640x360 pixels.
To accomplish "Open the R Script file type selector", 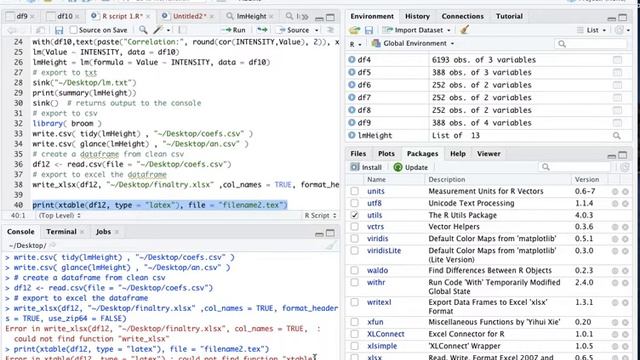I will (320, 216).
